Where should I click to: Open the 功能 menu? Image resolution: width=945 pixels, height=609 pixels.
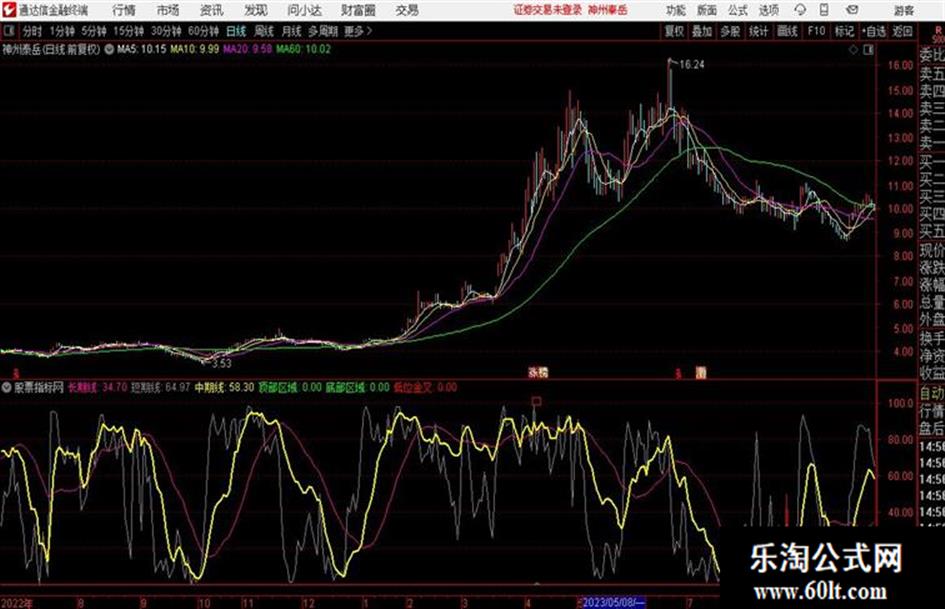click(x=676, y=10)
